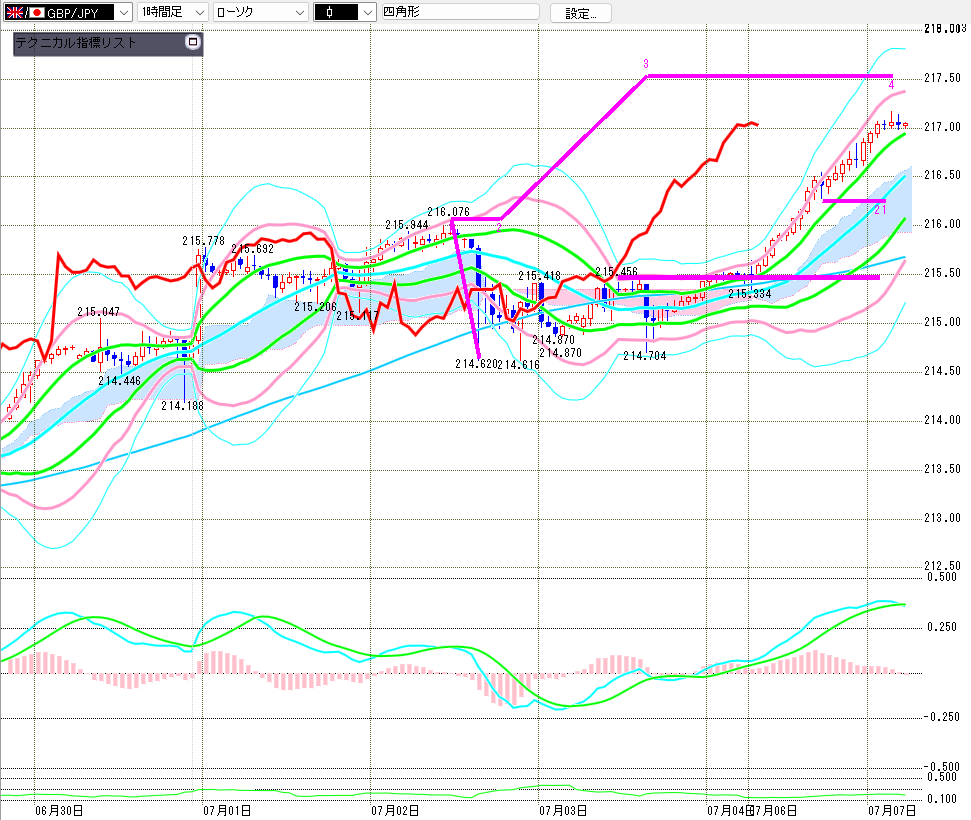Open the candlestick color style dropdown arrow
The width and height of the screenshot is (971, 820).
coord(368,12)
